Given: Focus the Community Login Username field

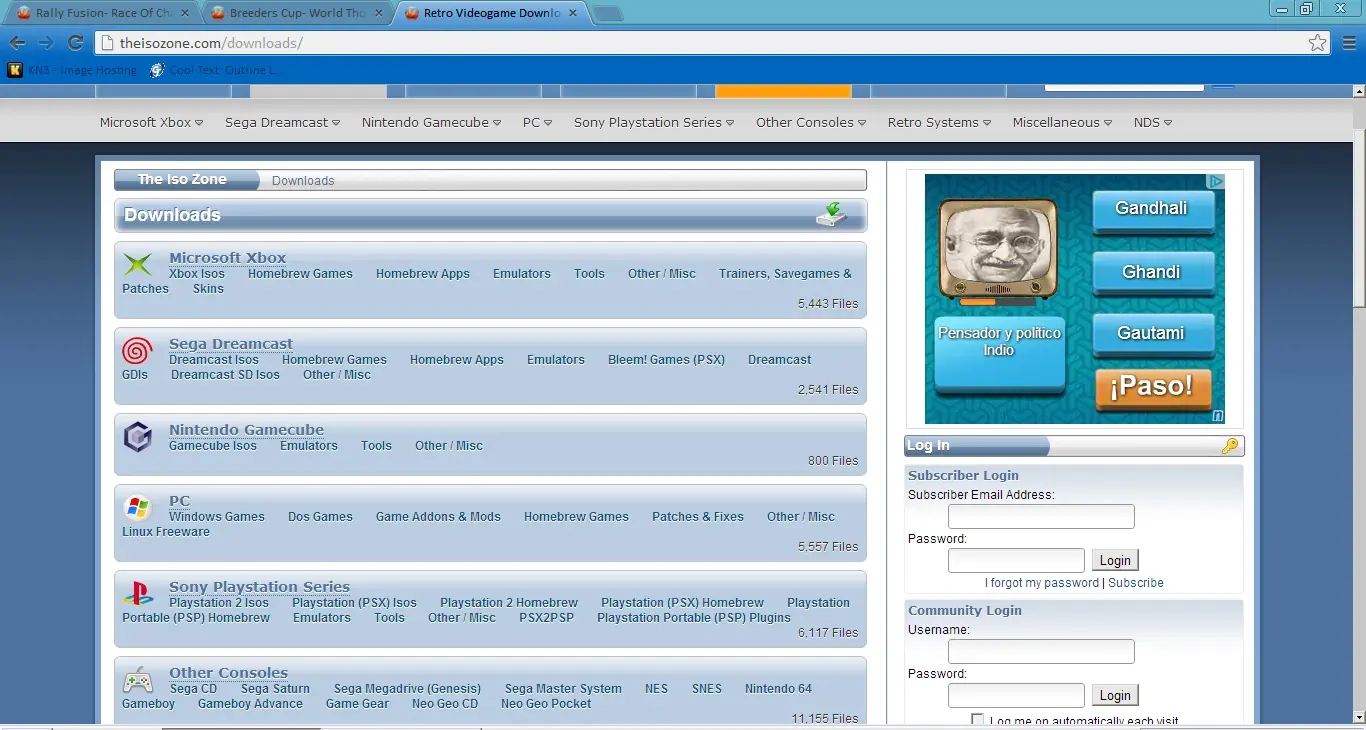Looking at the screenshot, I should pos(1041,651).
